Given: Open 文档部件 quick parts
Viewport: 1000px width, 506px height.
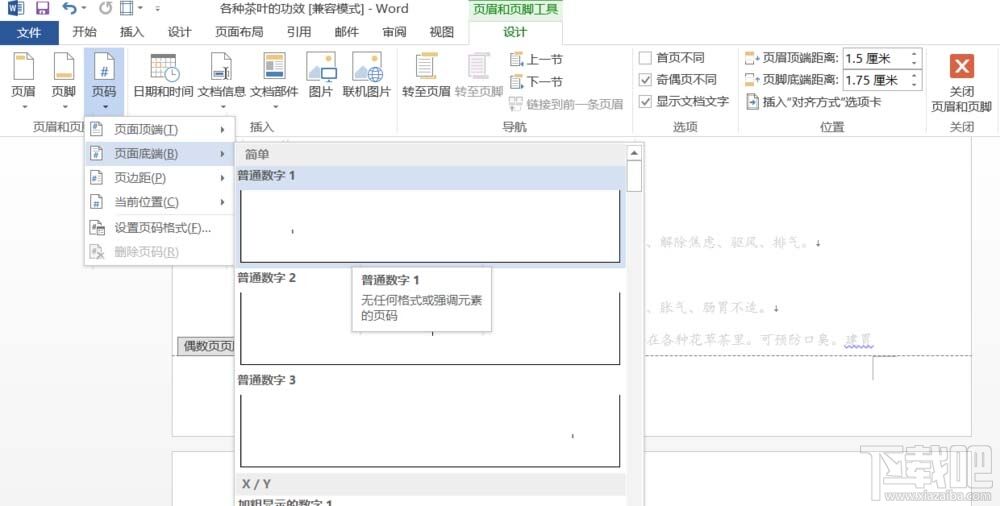Looking at the screenshot, I should click(274, 81).
